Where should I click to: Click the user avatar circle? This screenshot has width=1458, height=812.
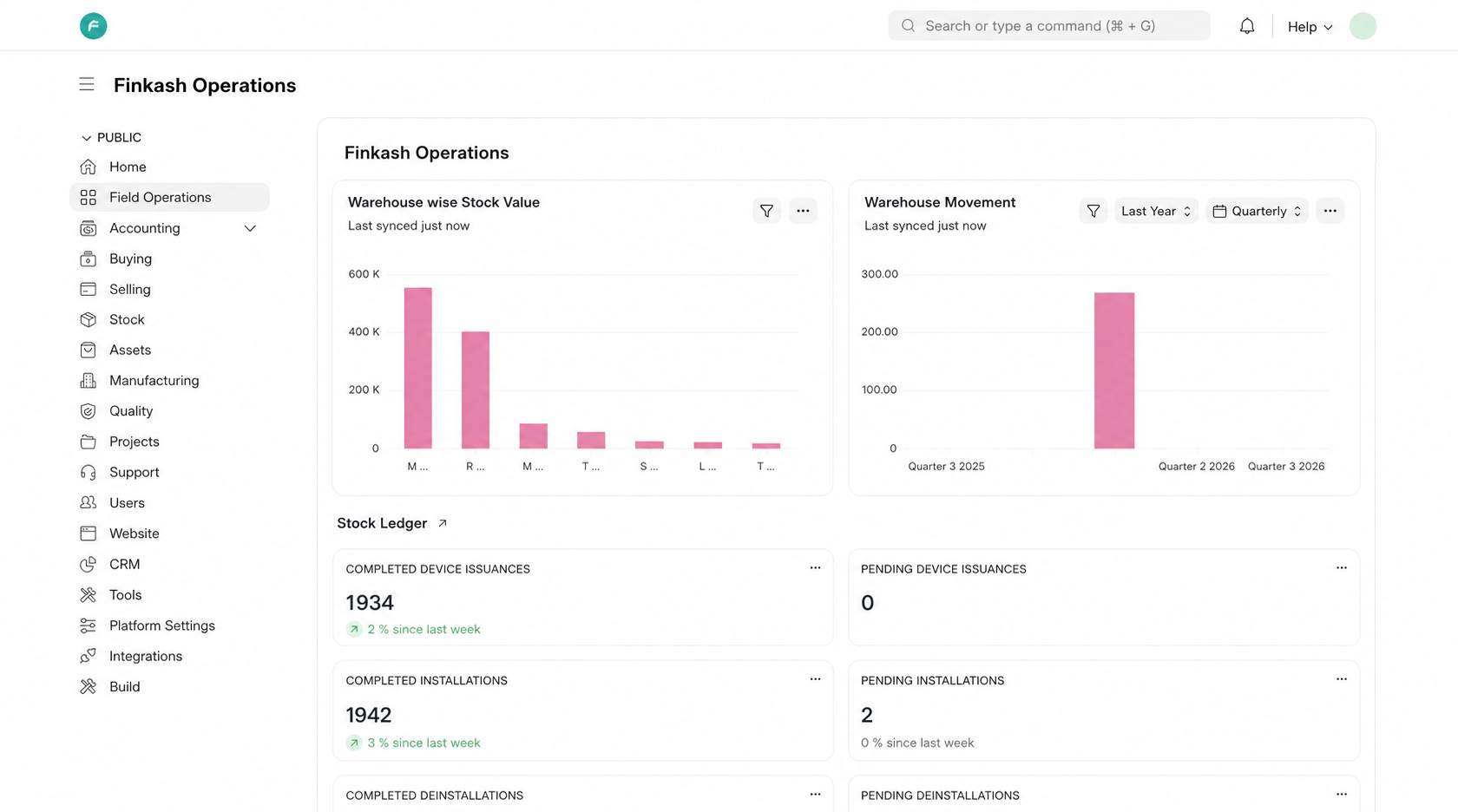[x=1363, y=26]
